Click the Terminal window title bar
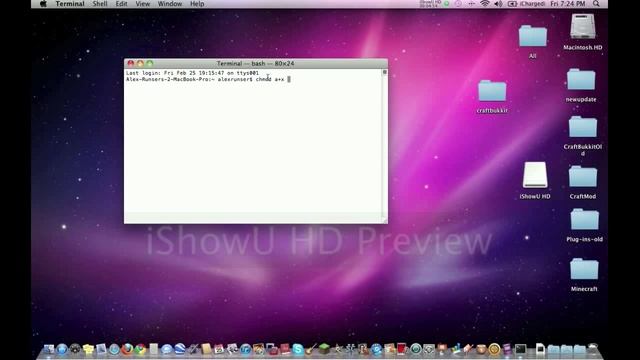This screenshot has width=640, height=360. click(x=256, y=63)
